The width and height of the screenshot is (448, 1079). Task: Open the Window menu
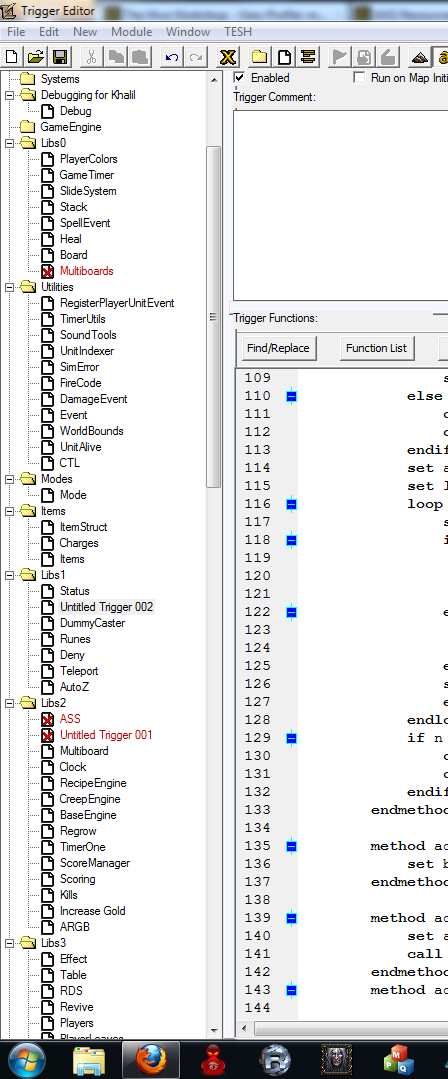(x=188, y=32)
